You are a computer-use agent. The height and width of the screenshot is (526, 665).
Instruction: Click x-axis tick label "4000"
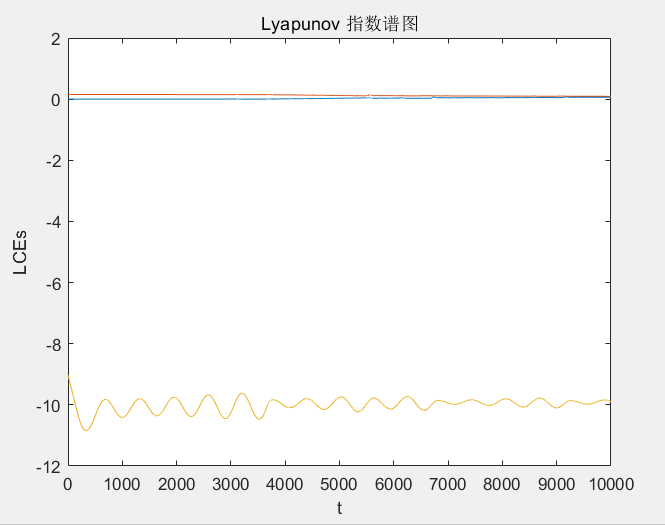(x=285, y=484)
